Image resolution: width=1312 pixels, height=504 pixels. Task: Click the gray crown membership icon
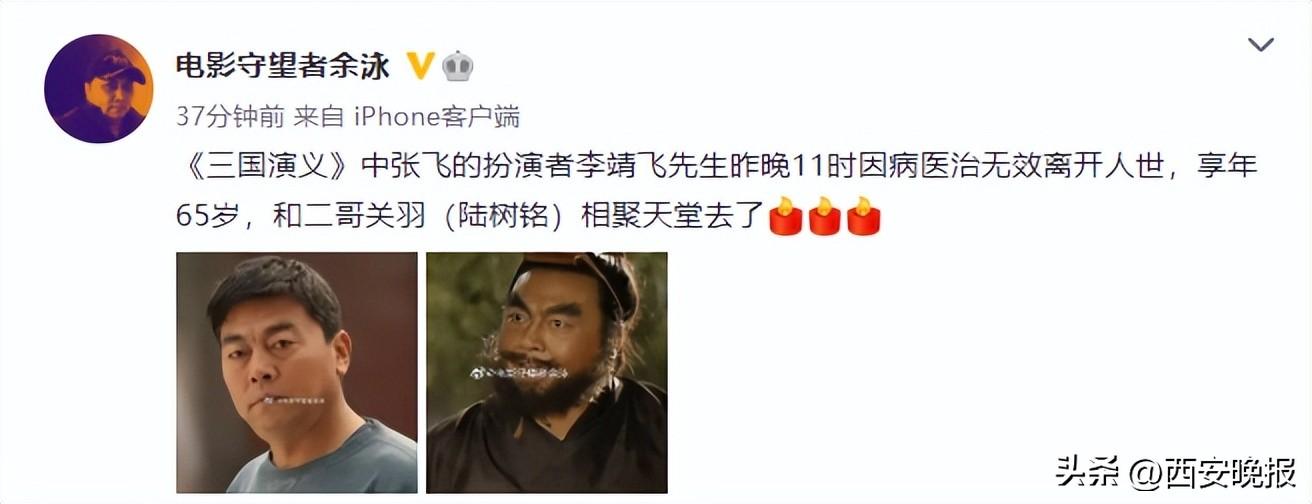coord(457,66)
